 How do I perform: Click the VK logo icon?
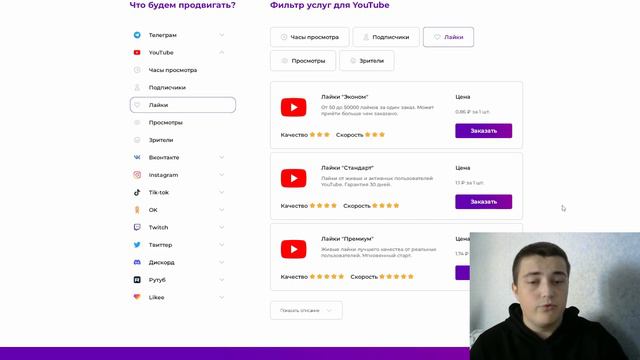[137, 157]
